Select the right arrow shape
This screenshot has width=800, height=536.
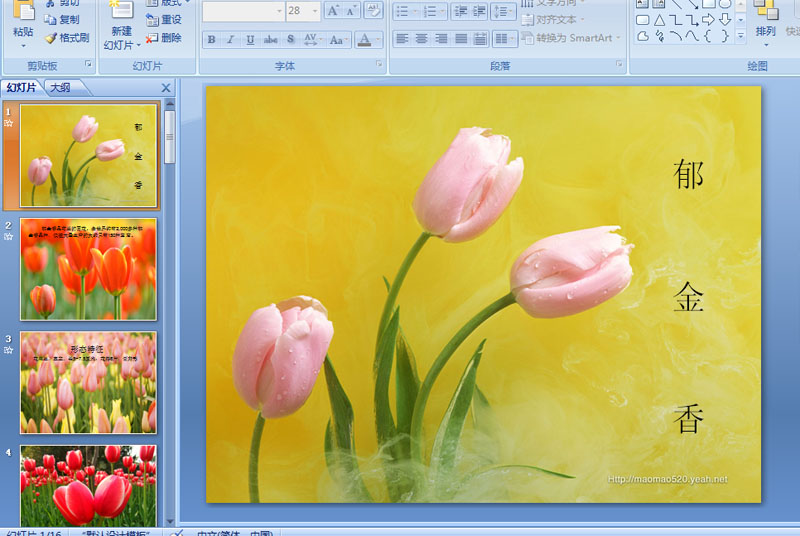[x=708, y=20]
